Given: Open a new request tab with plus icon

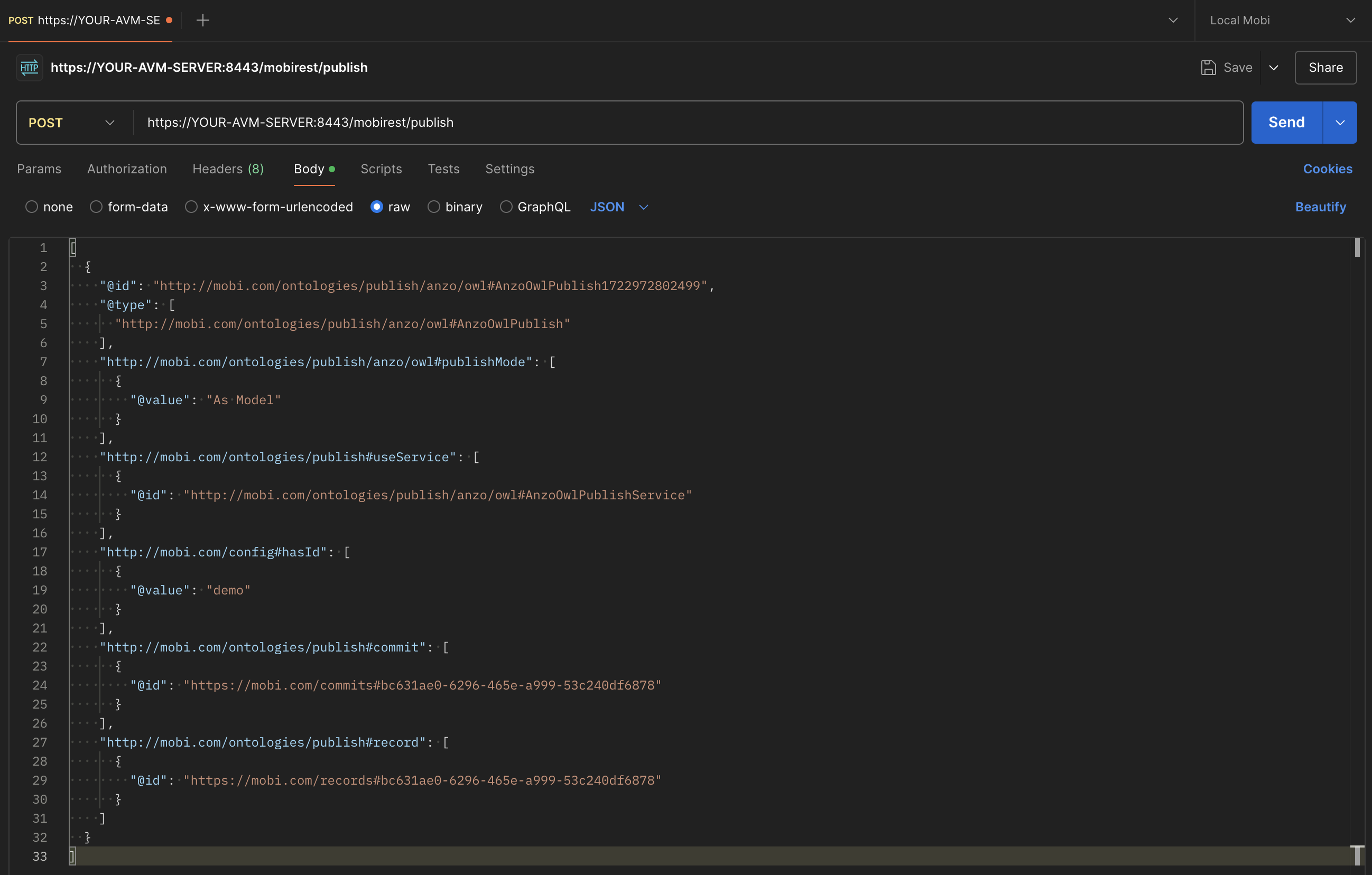Looking at the screenshot, I should point(203,21).
